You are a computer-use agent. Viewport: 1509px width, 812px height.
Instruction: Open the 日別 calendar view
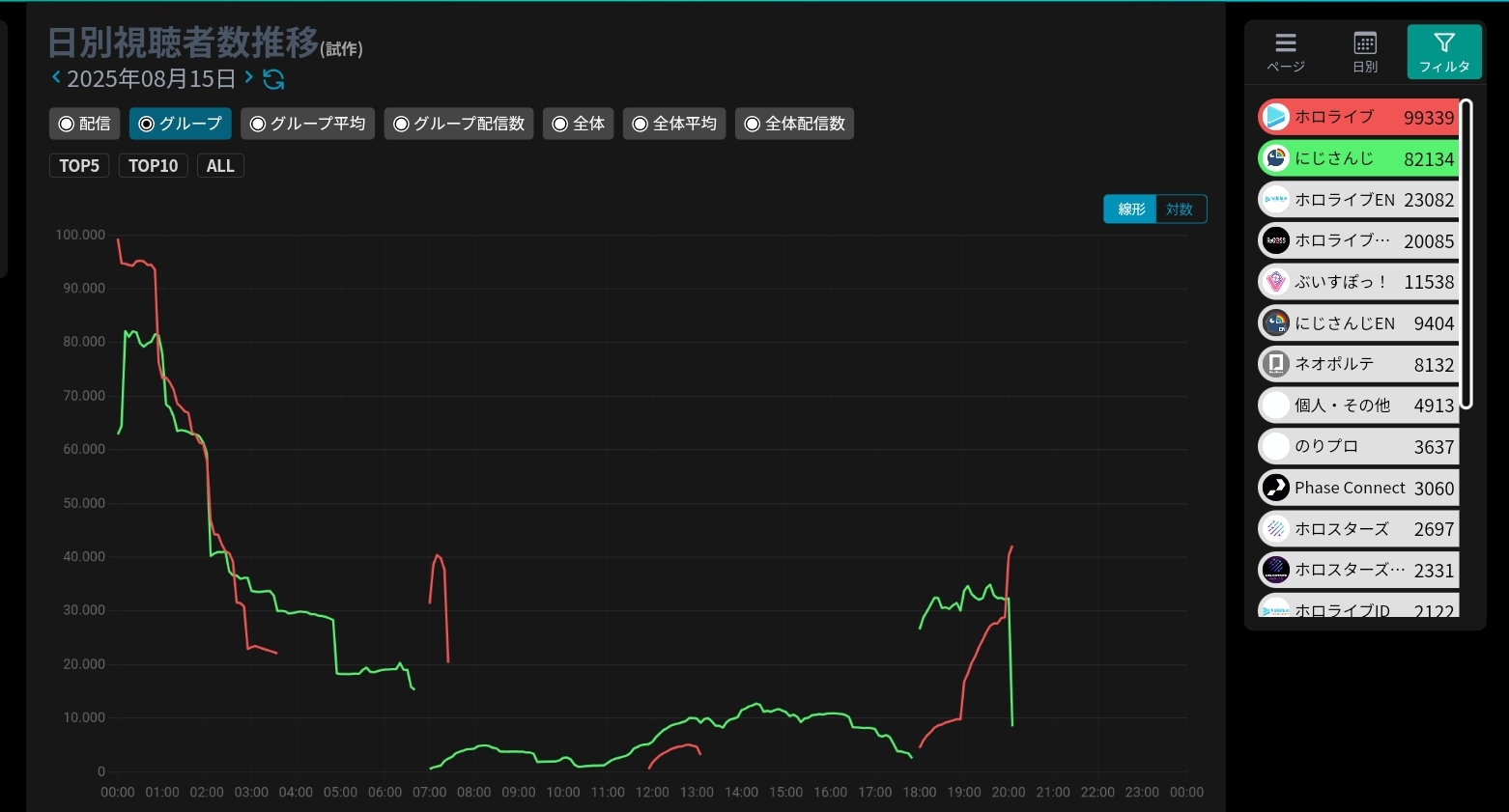[1364, 51]
